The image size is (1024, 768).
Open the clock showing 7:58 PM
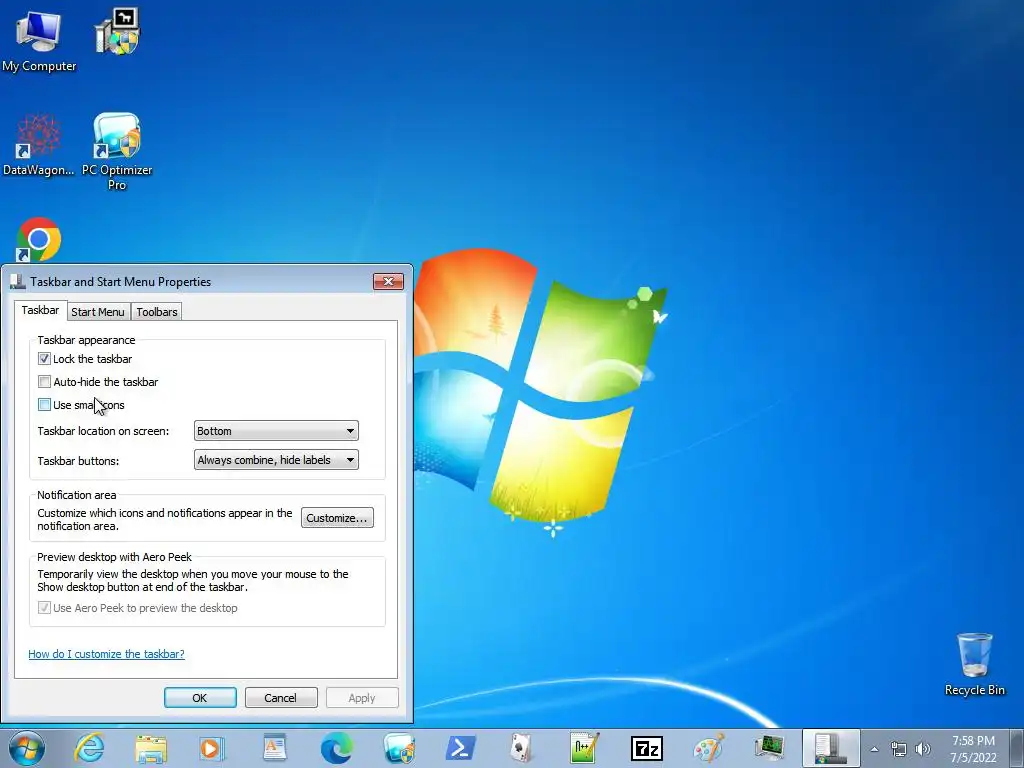click(x=973, y=749)
